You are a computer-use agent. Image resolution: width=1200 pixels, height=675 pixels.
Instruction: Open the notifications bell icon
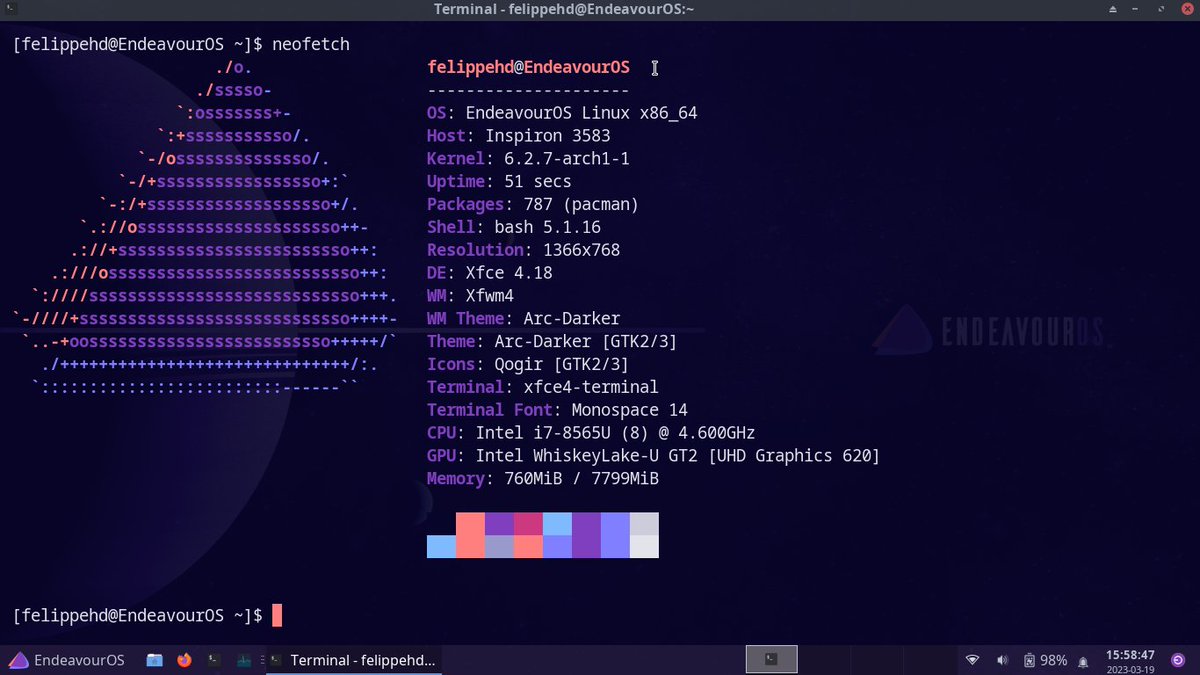pos(1083,661)
